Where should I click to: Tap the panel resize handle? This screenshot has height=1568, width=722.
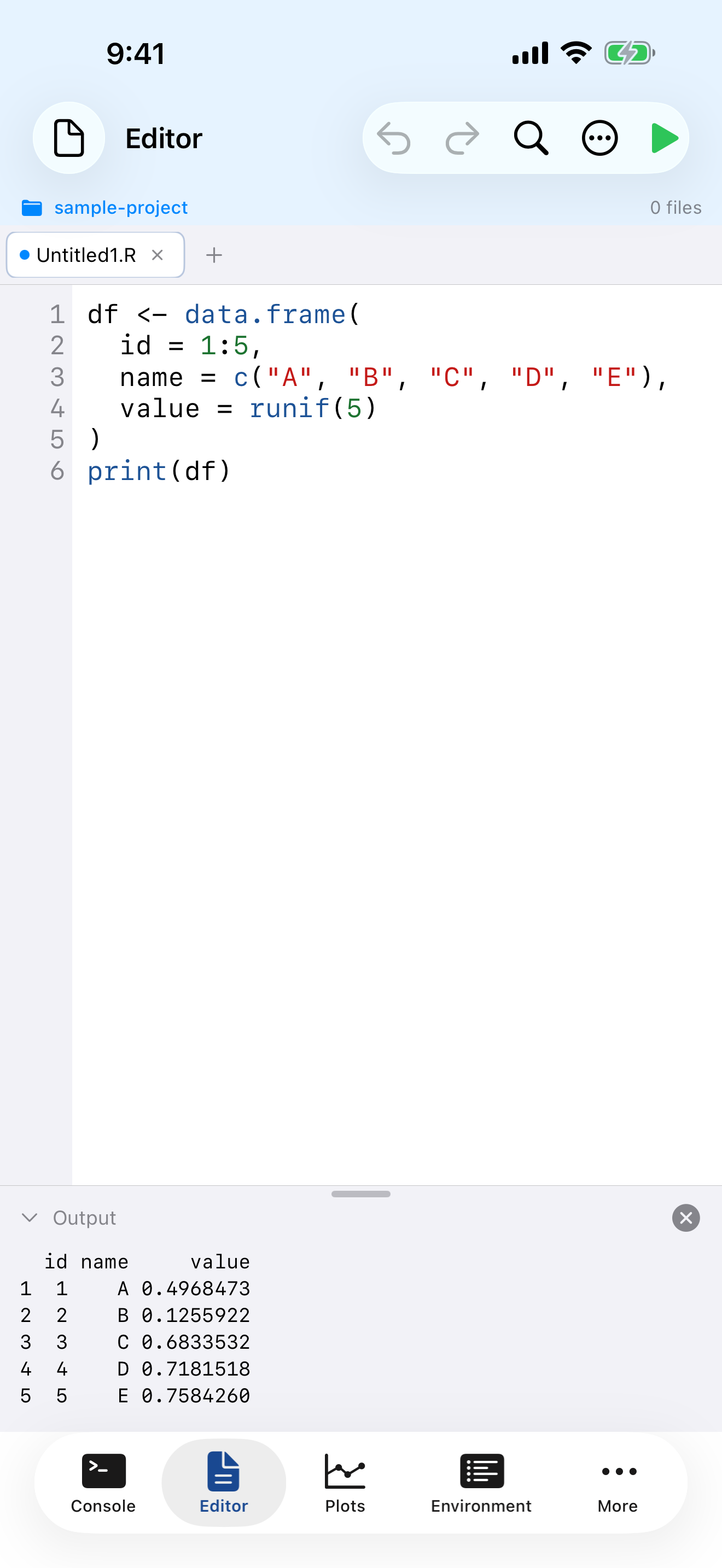(360, 1193)
